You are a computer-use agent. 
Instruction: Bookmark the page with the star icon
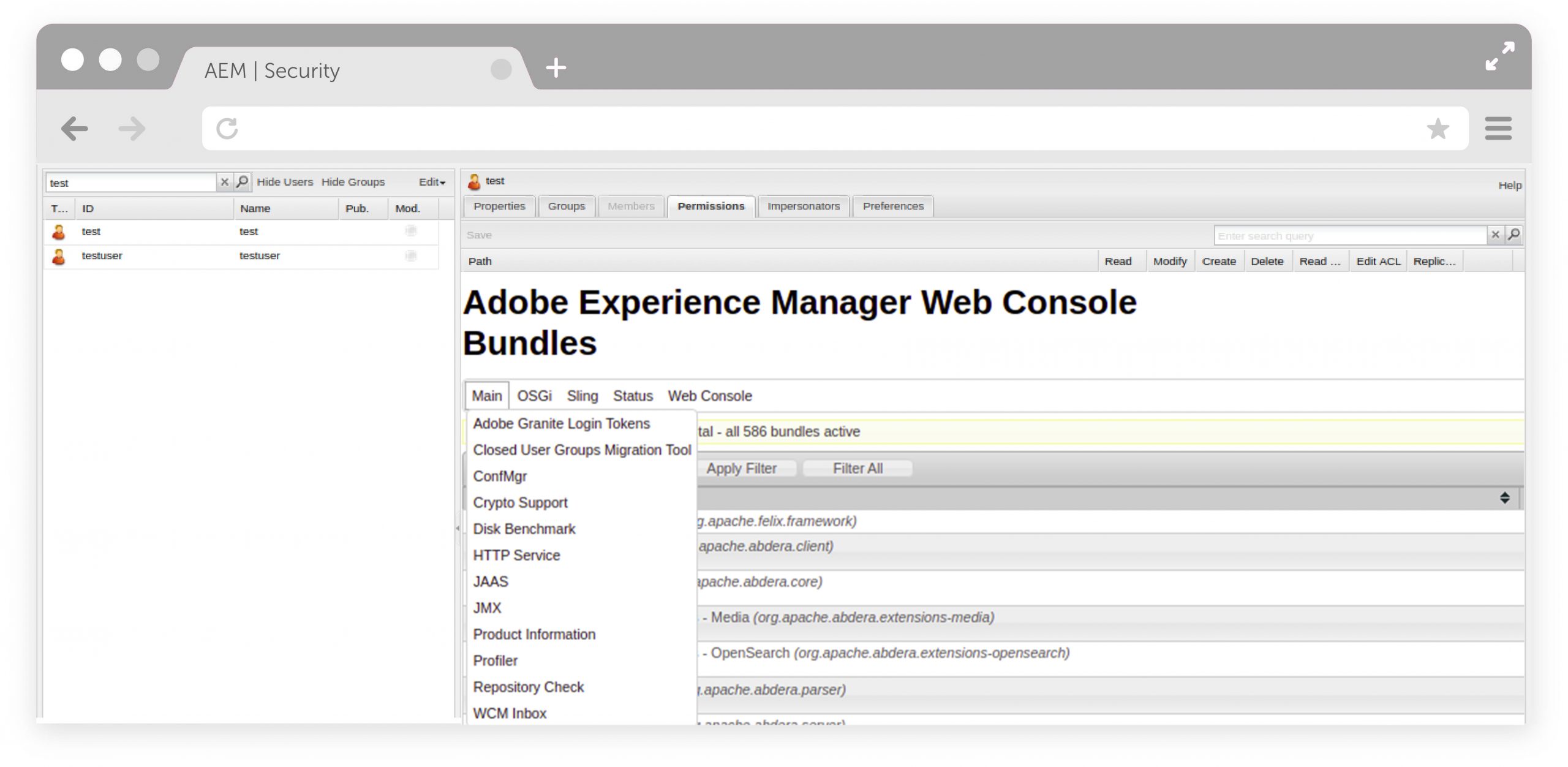coord(1438,129)
